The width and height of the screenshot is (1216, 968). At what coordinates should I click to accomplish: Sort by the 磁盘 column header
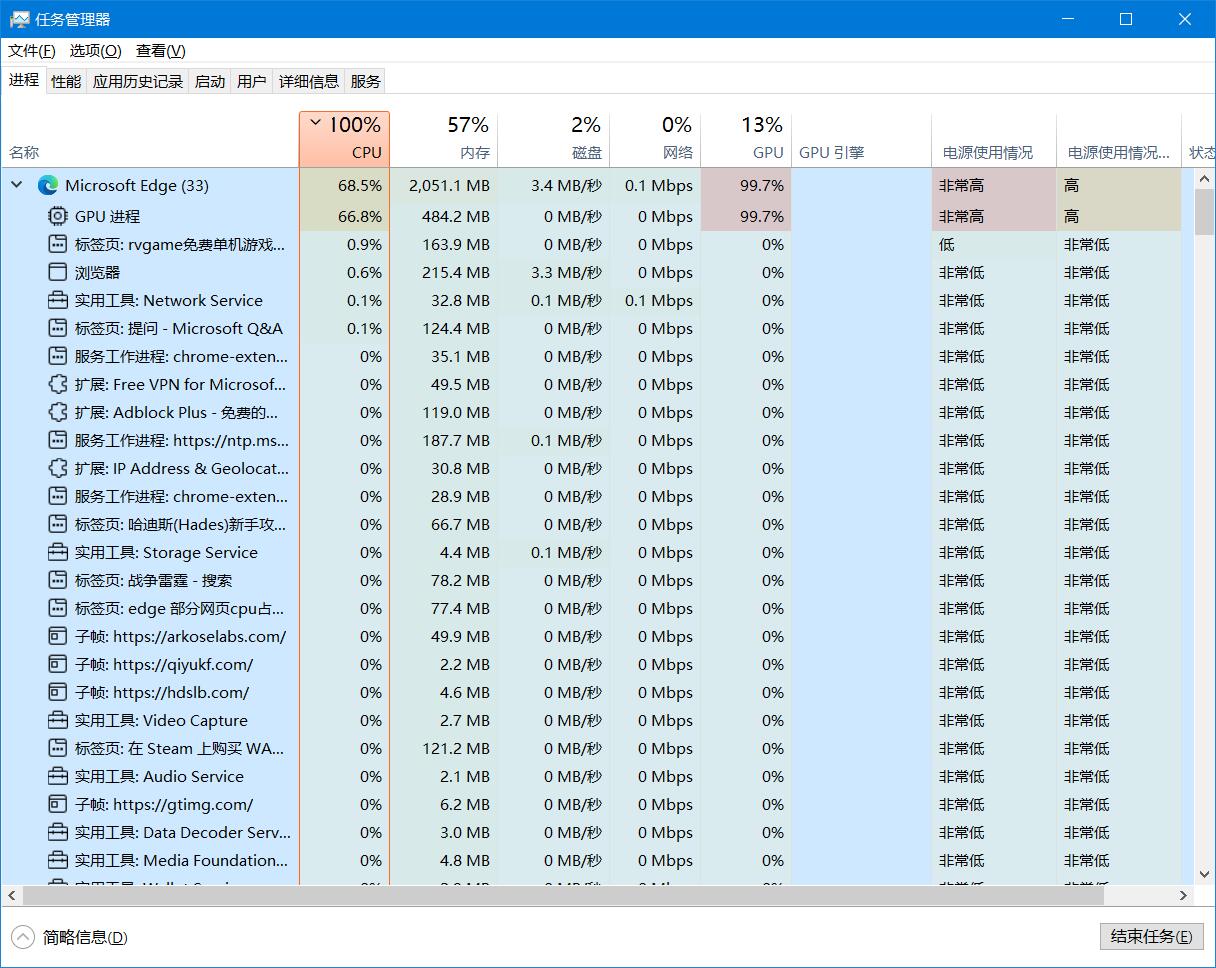tap(554, 139)
